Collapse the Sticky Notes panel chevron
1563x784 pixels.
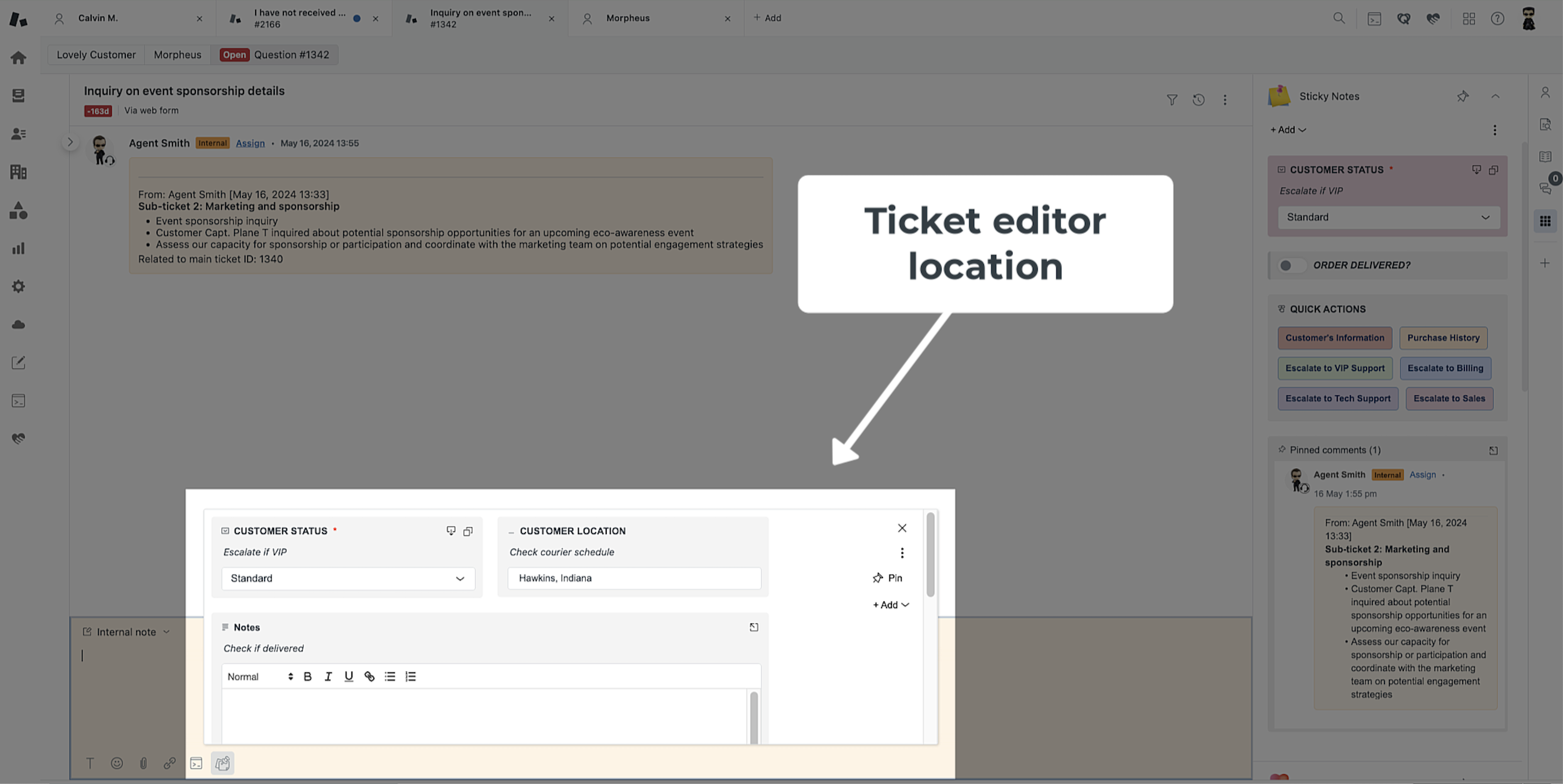[1495, 96]
